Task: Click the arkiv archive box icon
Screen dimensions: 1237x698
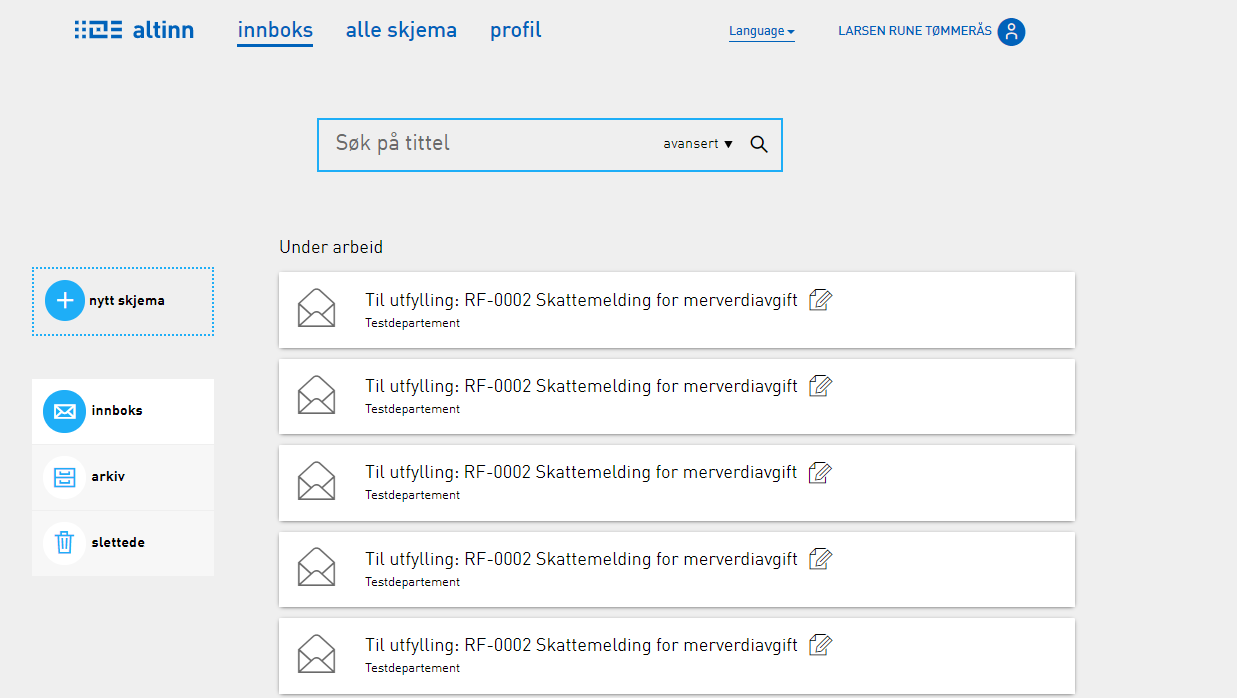Action: tap(64, 477)
